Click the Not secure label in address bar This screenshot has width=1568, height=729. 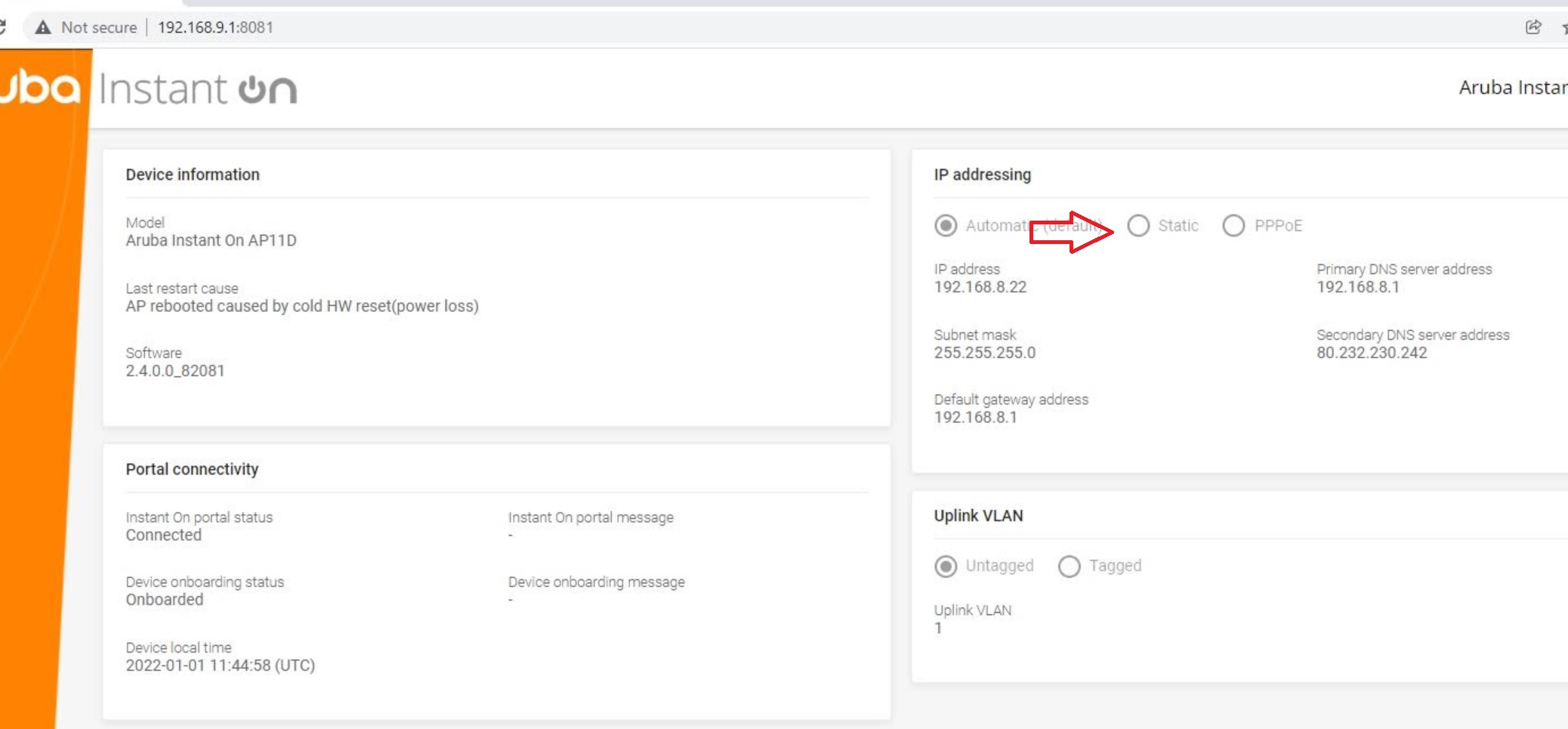click(98, 27)
